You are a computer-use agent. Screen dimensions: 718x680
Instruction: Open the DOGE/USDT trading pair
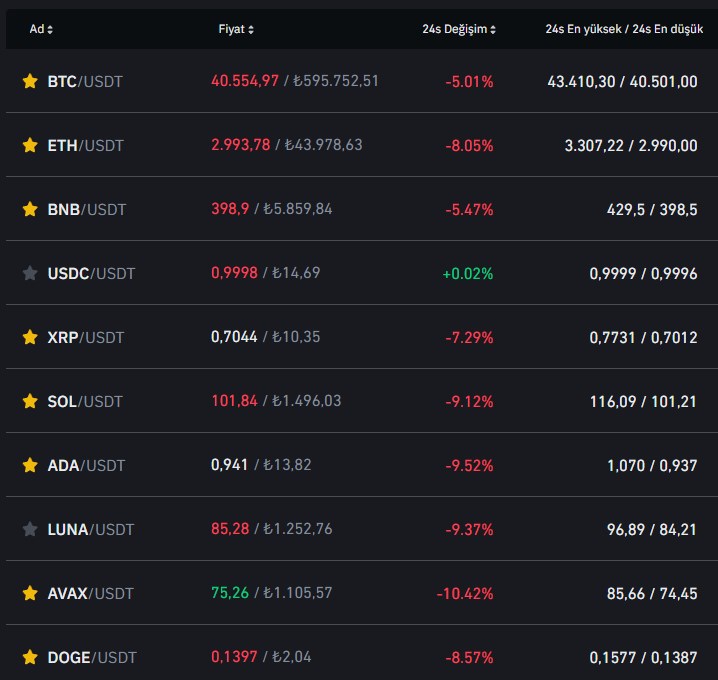coord(92,658)
